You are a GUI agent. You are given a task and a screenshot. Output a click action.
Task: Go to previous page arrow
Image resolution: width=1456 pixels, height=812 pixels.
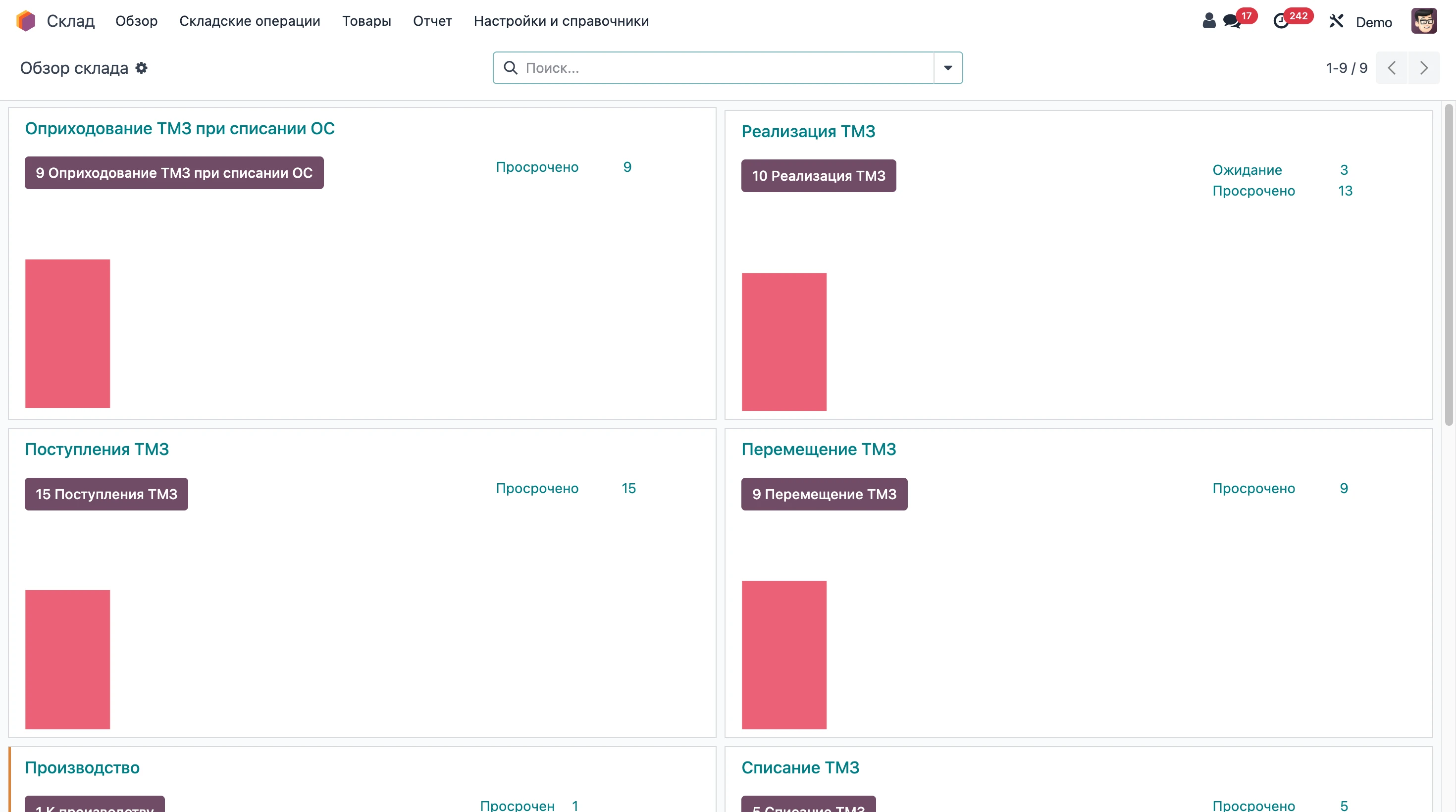point(1391,68)
